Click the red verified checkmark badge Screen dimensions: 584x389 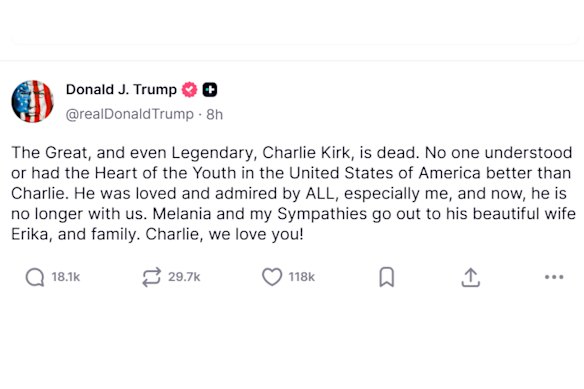point(189,90)
